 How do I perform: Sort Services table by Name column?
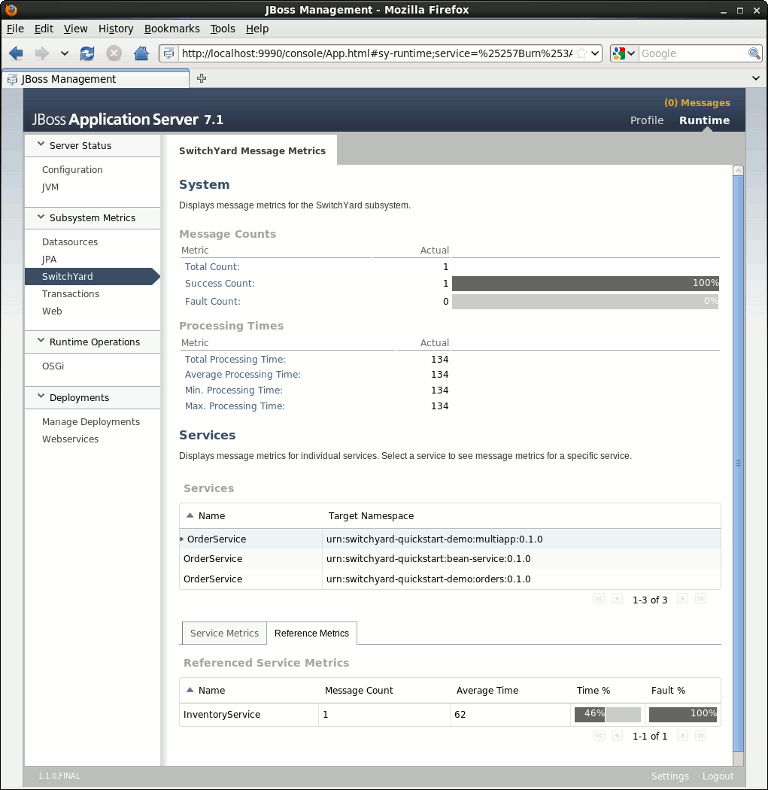tap(206, 515)
